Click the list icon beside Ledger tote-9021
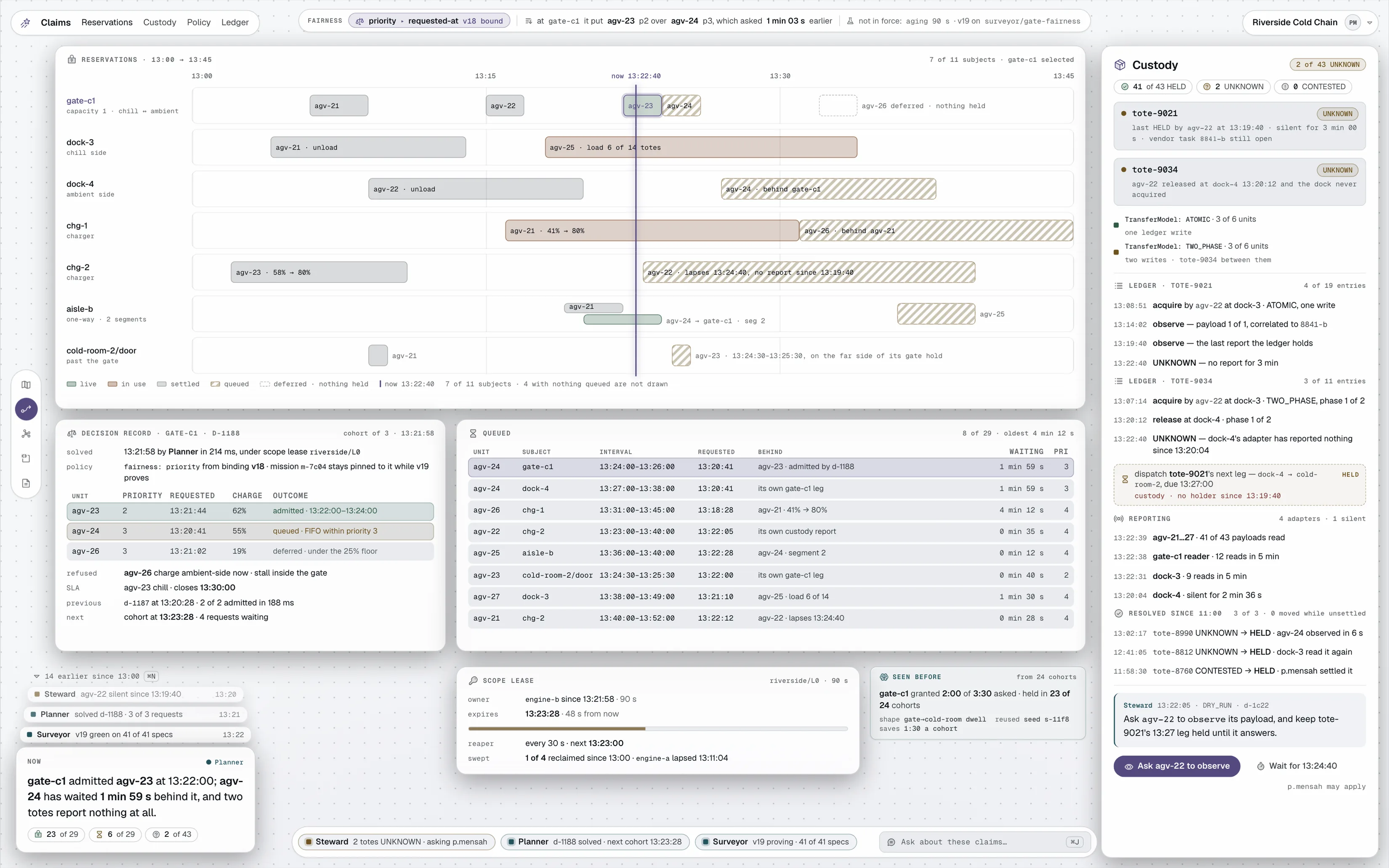Screen dimensions: 1389x868 [x=1119, y=285]
